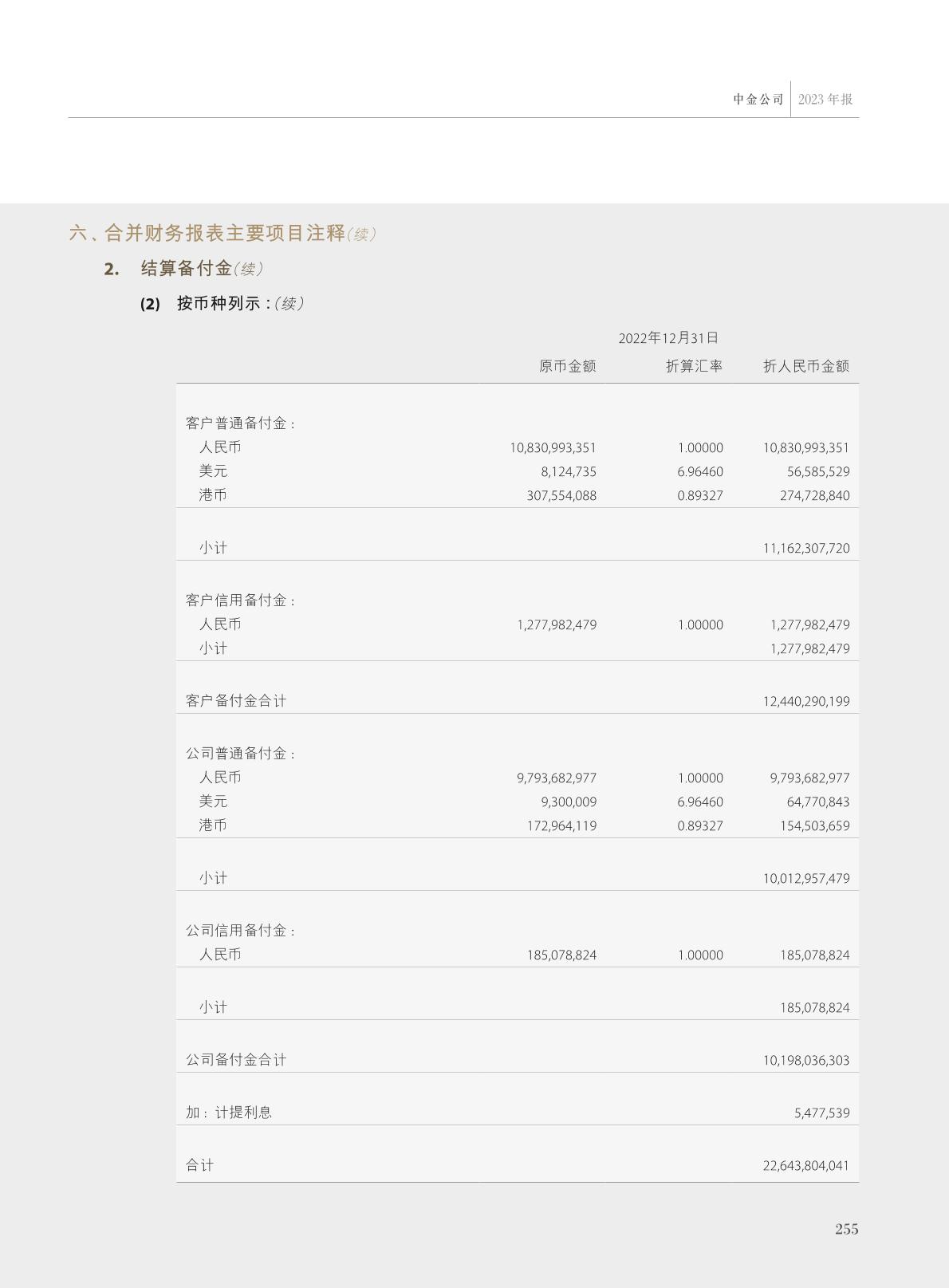Screen dimensions: 949x1288
Task: Click the 折人民币金额 column header
Action: pos(805,366)
